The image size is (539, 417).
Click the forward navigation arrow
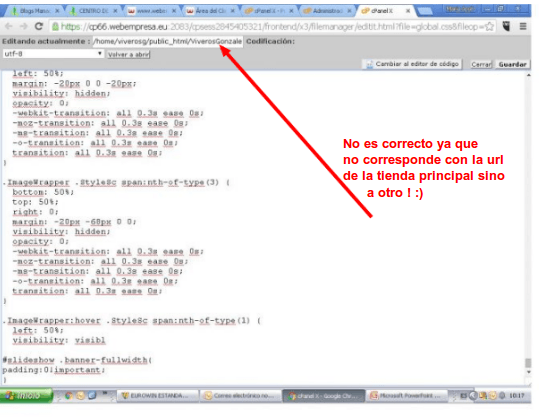(x=24, y=26)
